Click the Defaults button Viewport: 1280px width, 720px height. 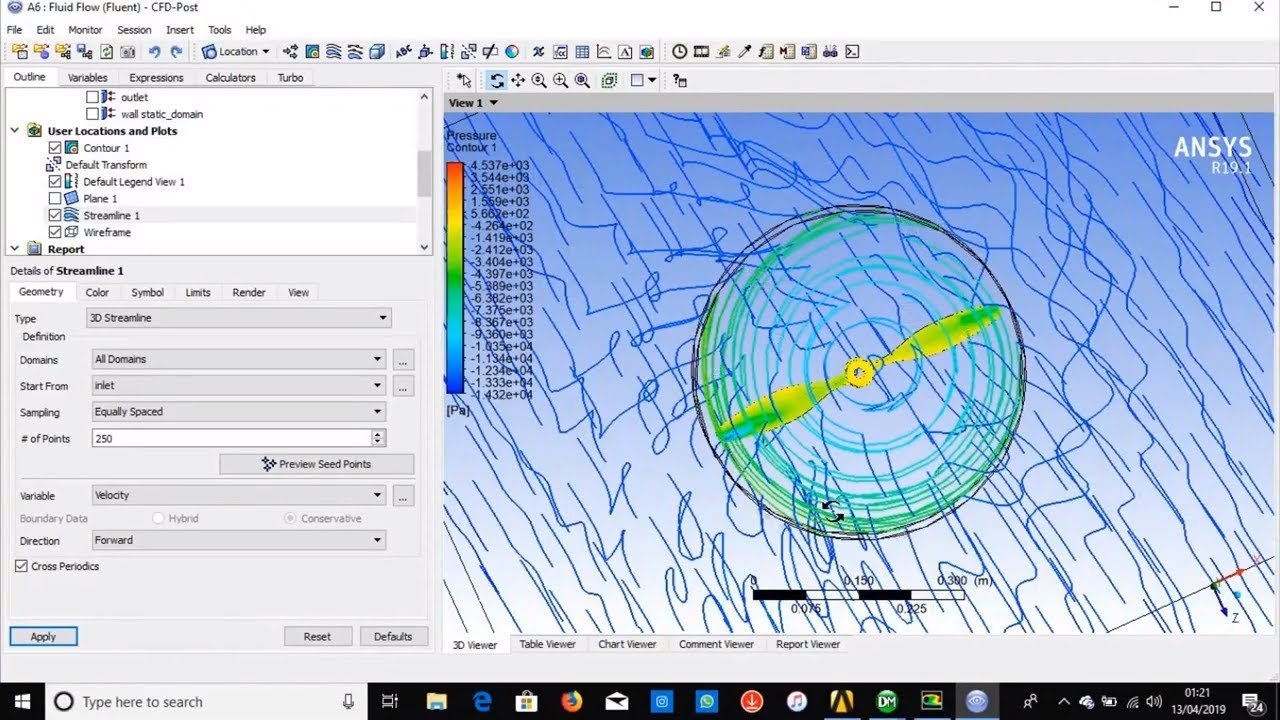pyautogui.click(x=393, y=636)
